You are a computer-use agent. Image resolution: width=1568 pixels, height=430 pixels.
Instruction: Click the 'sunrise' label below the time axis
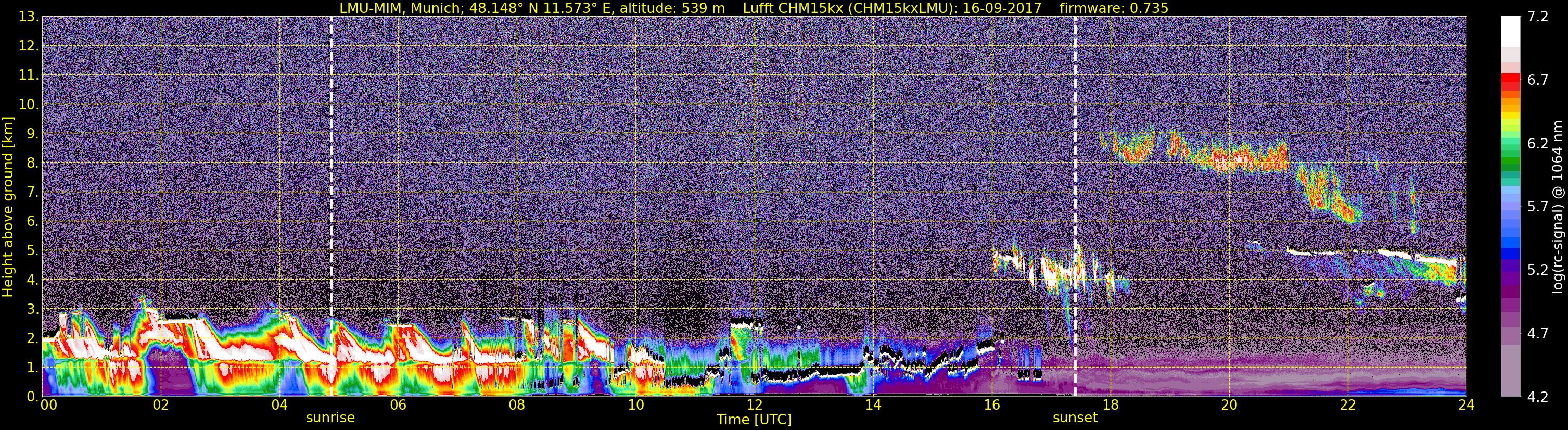330,418
